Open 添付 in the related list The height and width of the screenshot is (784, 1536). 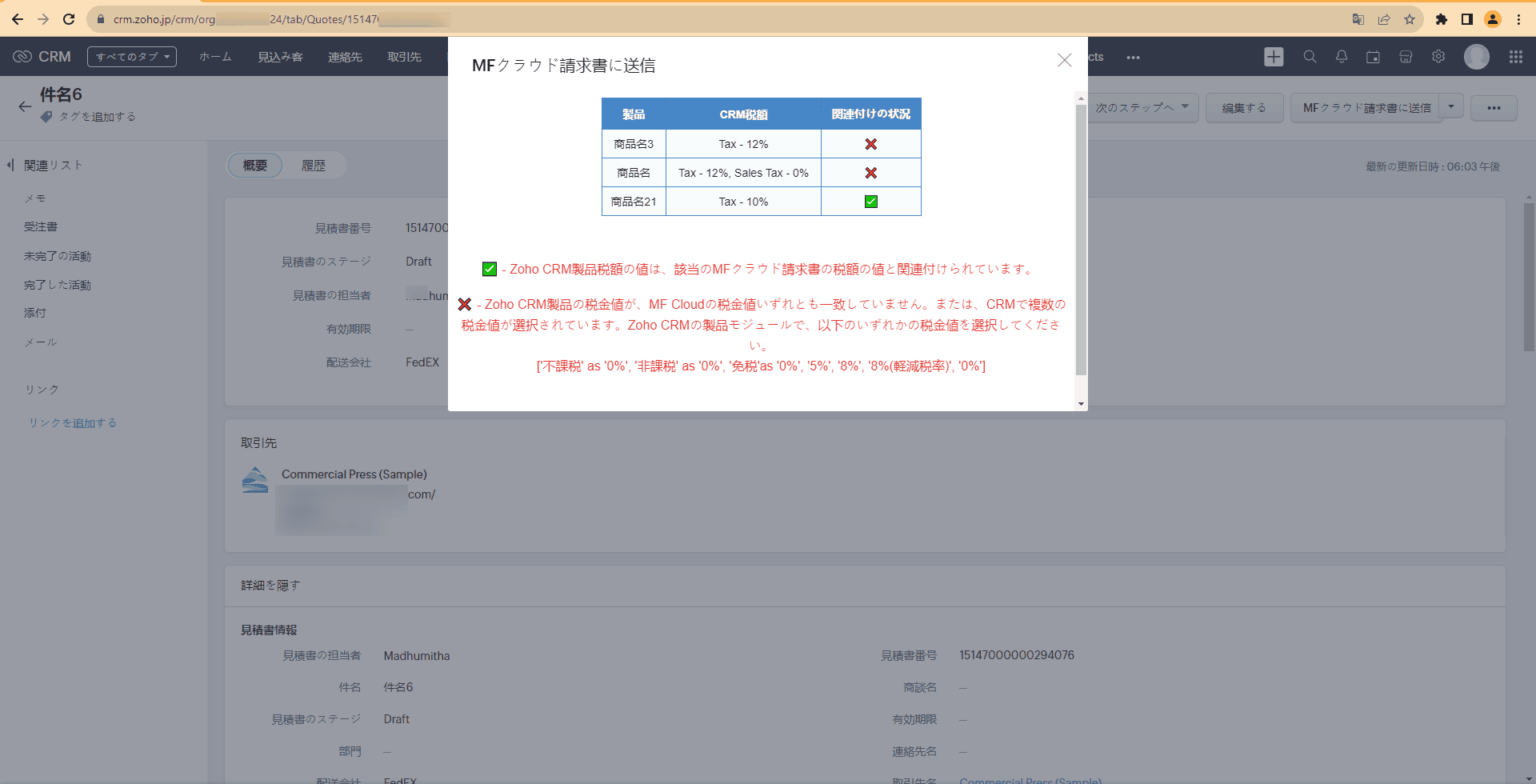pyautogui.click(x=35, y=313)
